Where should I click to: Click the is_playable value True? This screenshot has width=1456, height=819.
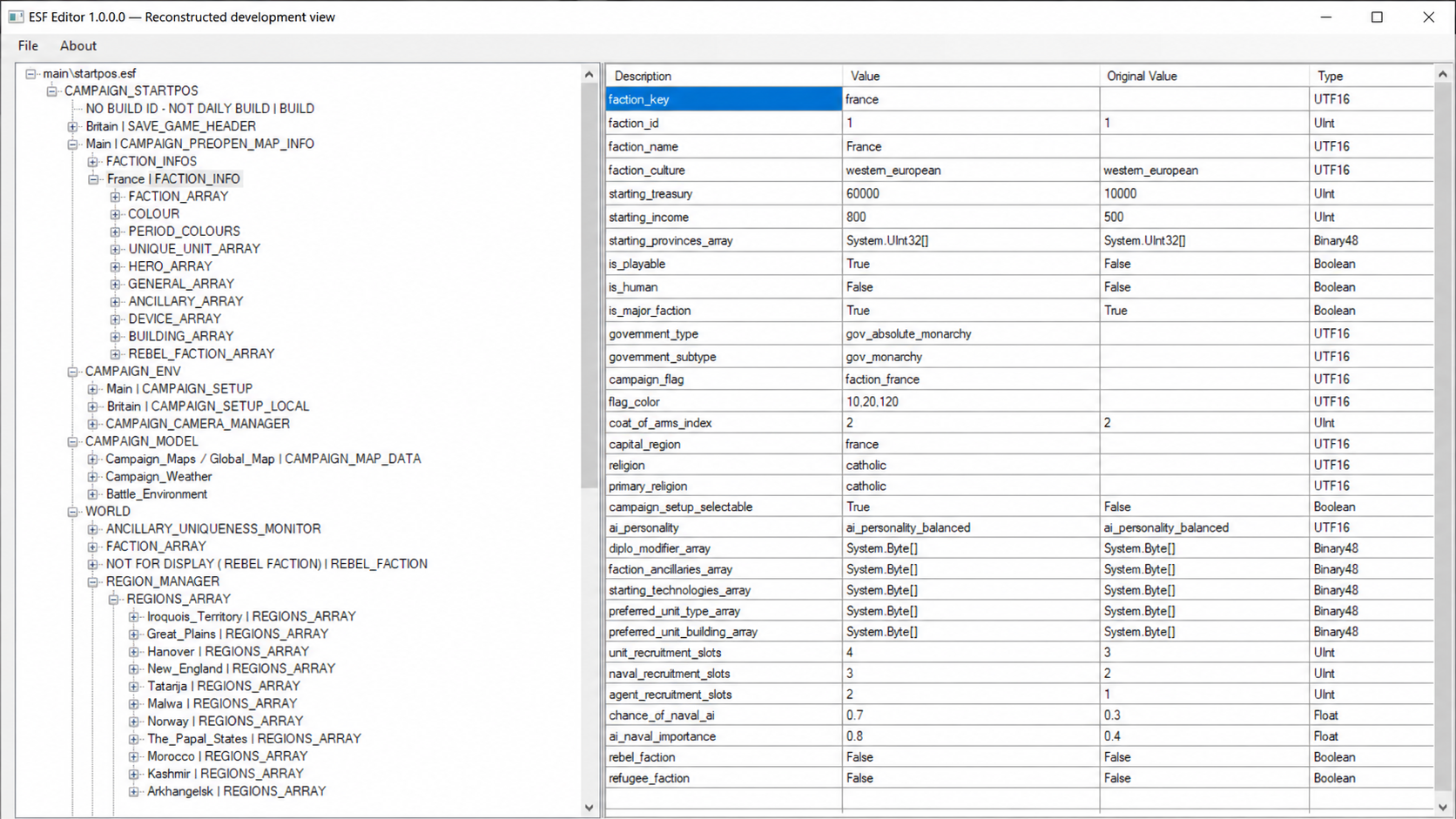[x=971, y=265]
